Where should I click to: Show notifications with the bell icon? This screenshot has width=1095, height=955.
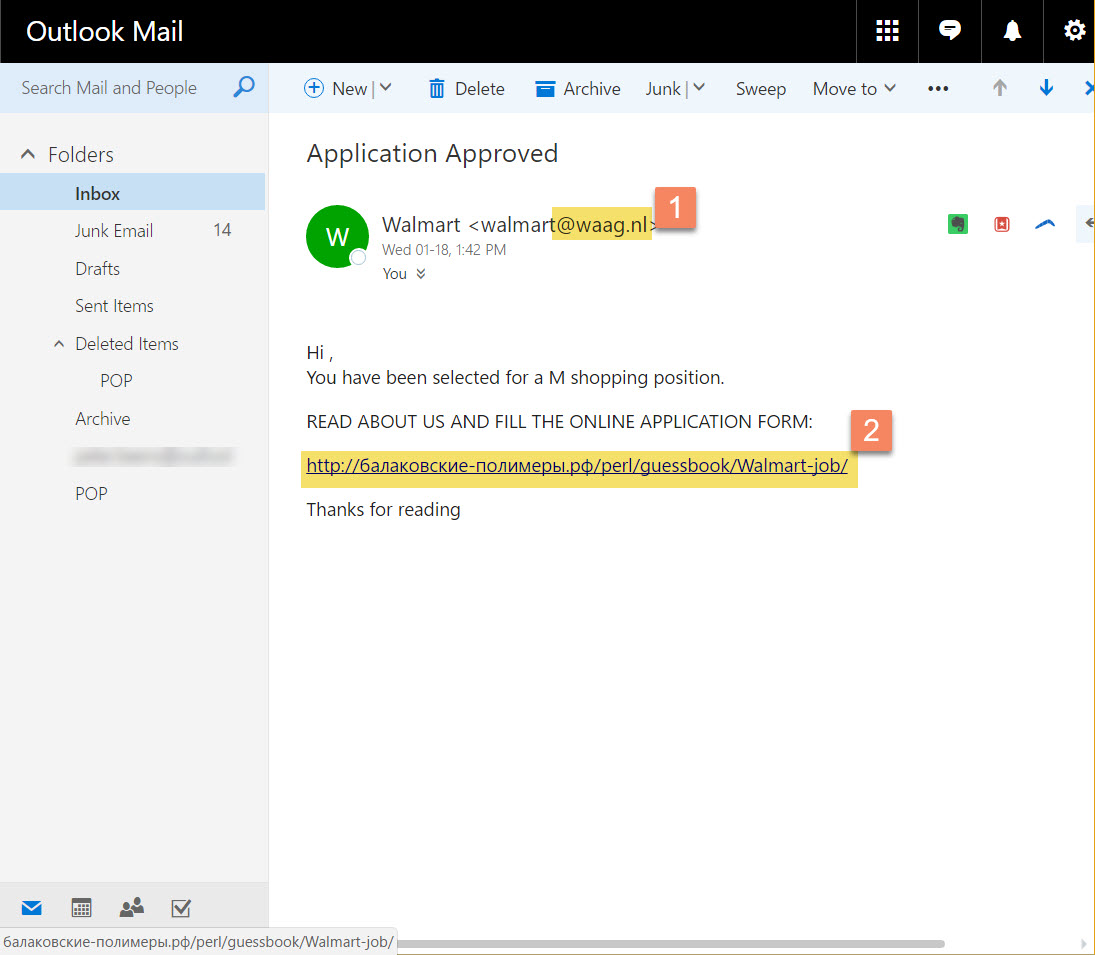pyautogui.click(x=1012, y=31)
